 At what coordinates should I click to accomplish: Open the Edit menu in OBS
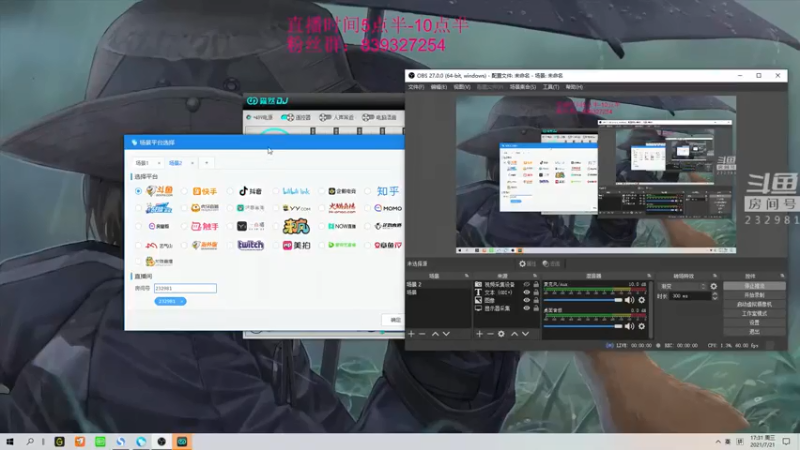point(439,87)
